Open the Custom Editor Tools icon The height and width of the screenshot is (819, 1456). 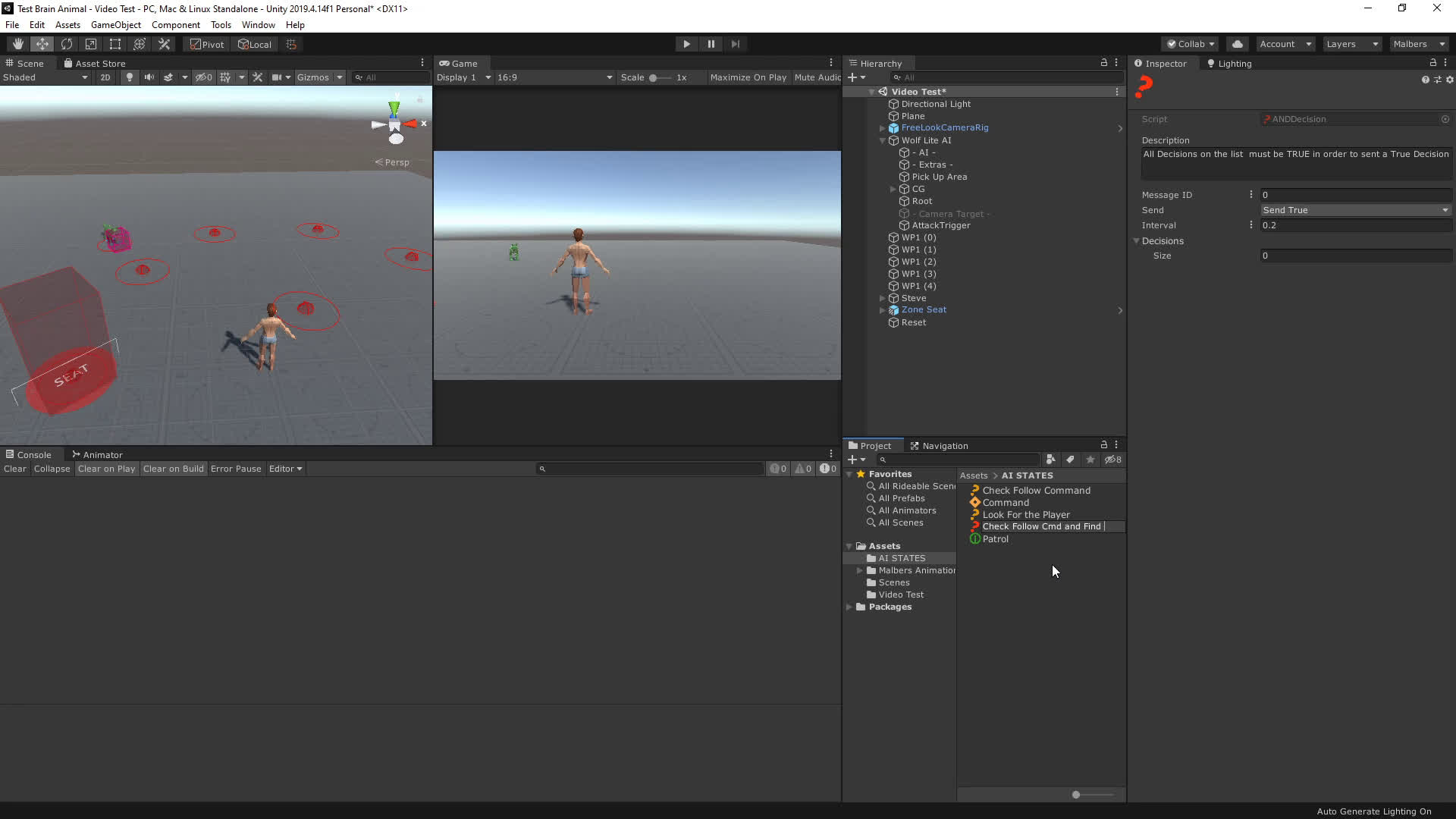tap(164, 43)
